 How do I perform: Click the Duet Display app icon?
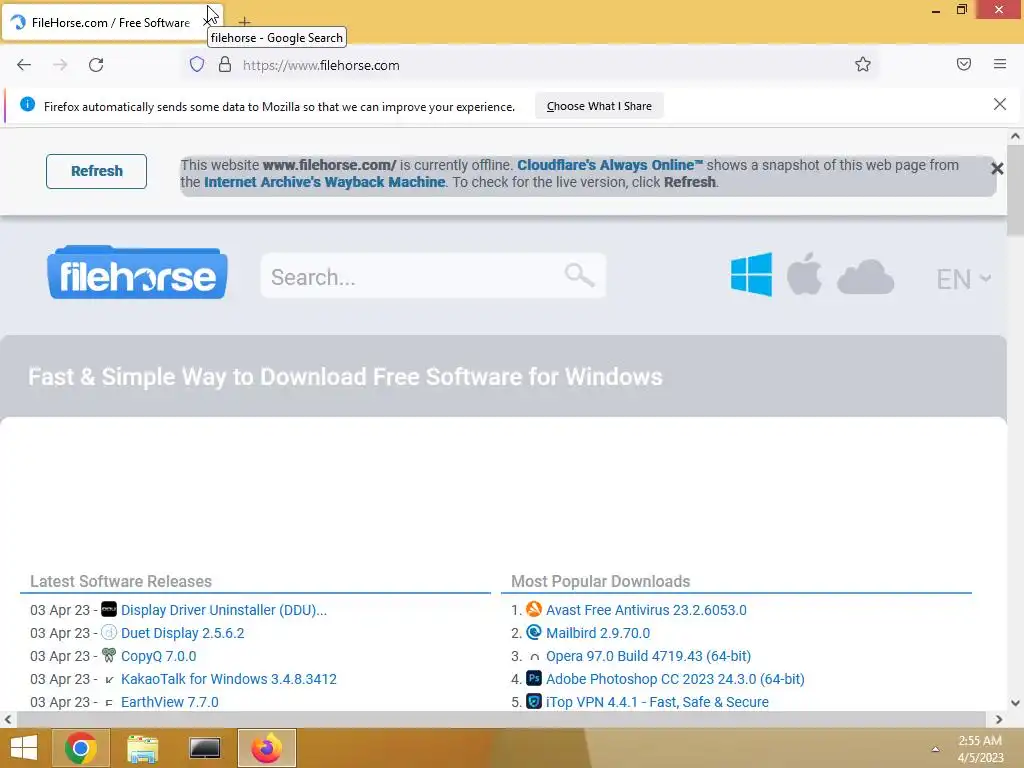click(x=108, y=632)
